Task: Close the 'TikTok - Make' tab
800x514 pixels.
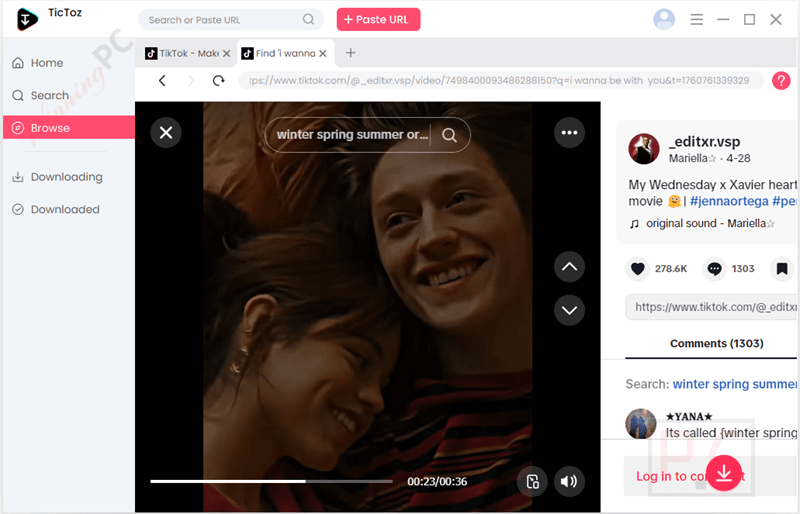Action: point(227,53)
